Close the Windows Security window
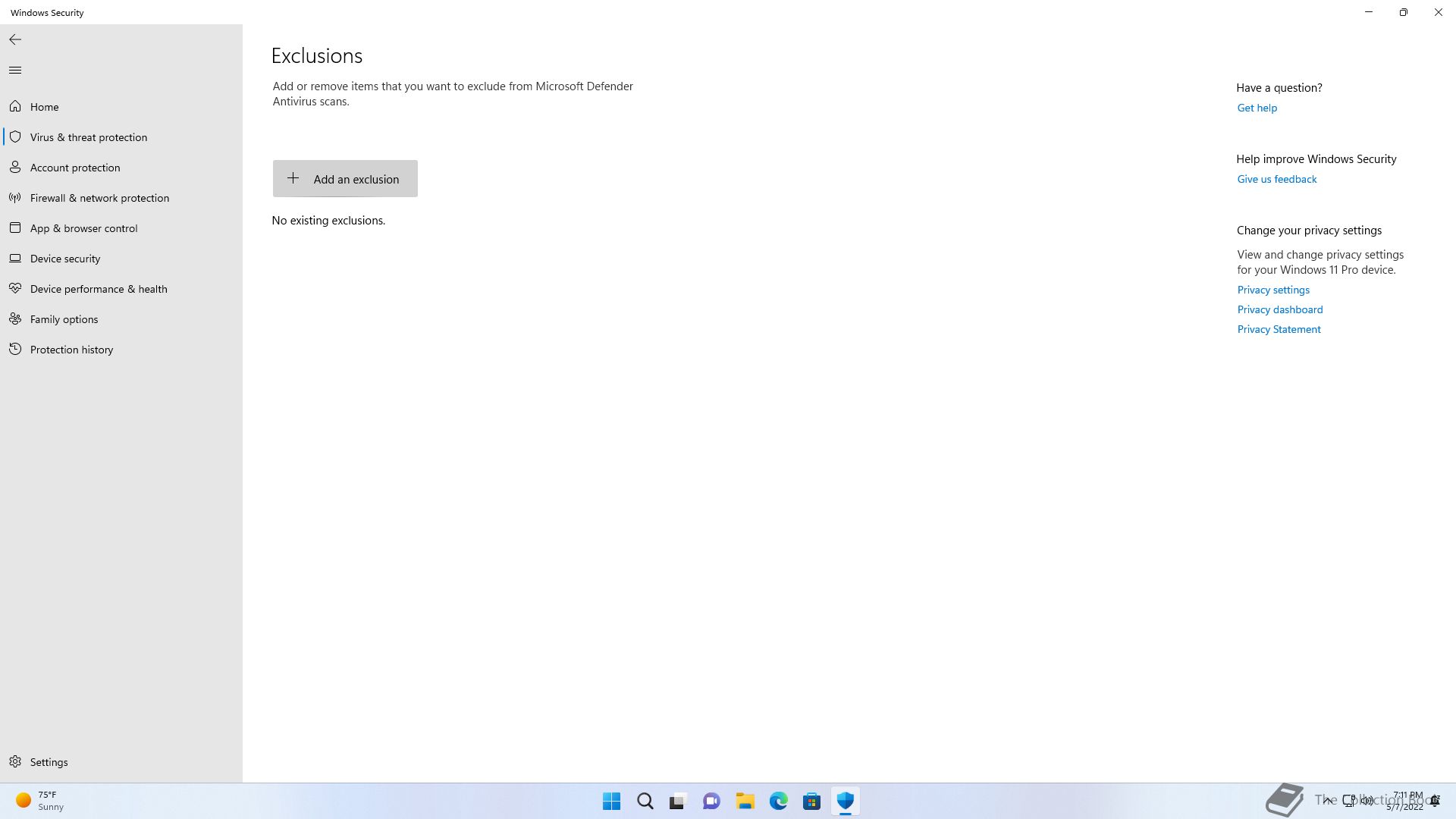Viewport: 1456px width, 819px height. click(1439, 12)
